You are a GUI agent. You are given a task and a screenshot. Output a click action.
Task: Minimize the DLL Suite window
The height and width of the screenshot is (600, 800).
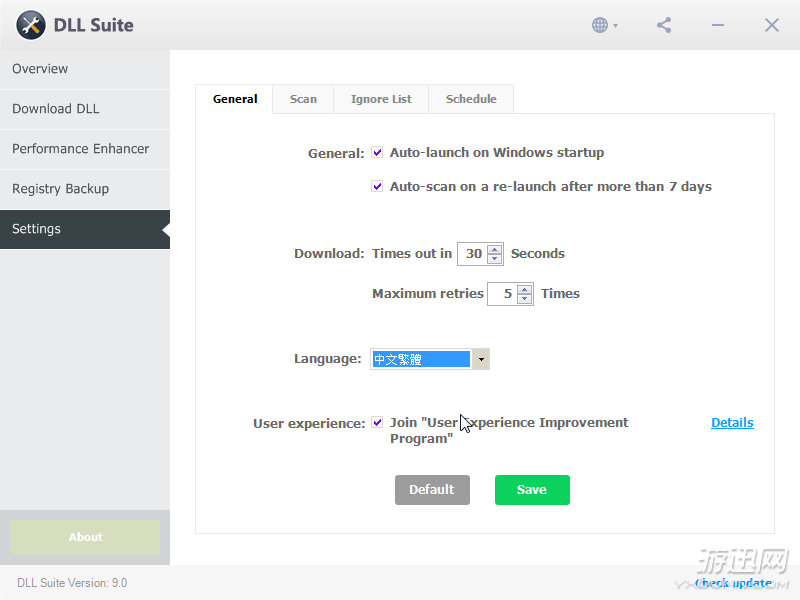(x=718, y=25)
